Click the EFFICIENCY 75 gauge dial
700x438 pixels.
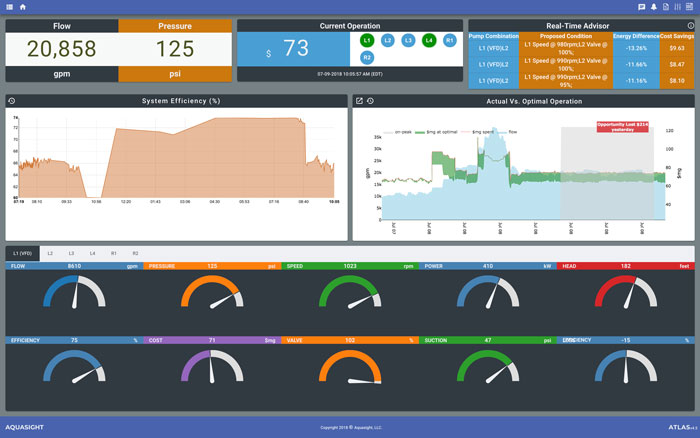pos(74,366)
